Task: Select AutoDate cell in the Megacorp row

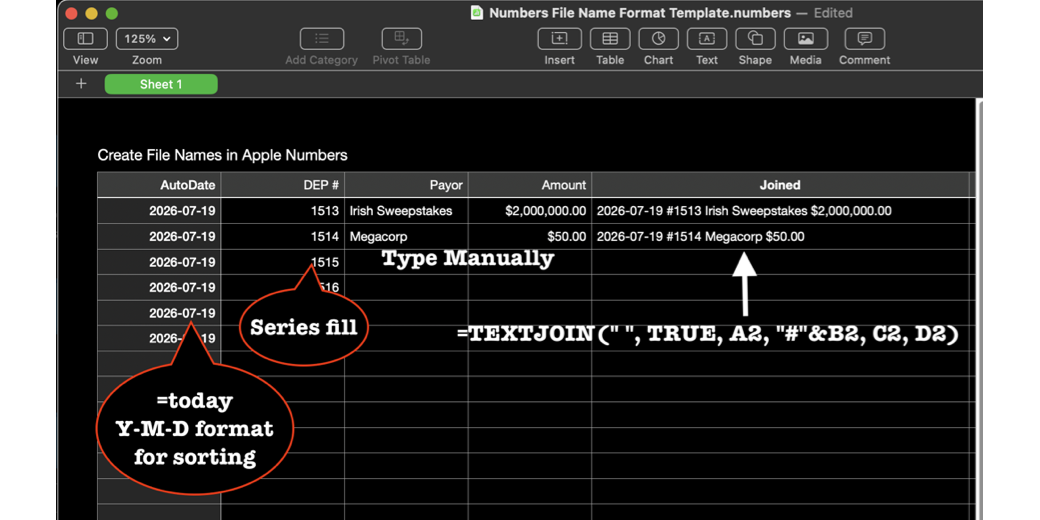Action: [159, 237]
